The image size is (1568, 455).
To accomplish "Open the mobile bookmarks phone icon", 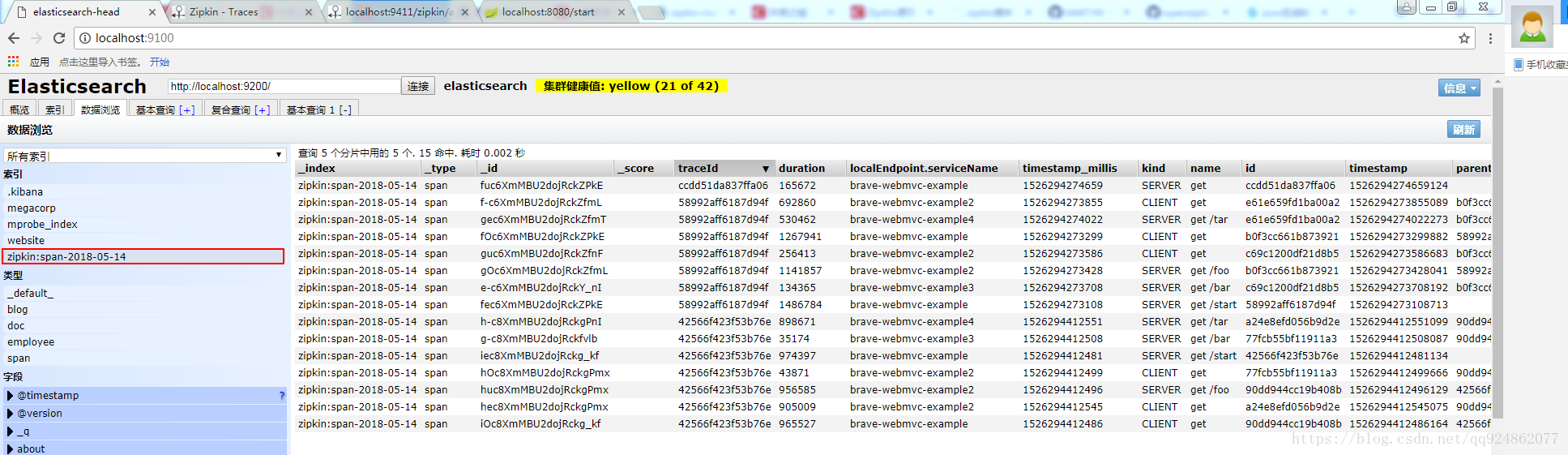I will 1519,64.
